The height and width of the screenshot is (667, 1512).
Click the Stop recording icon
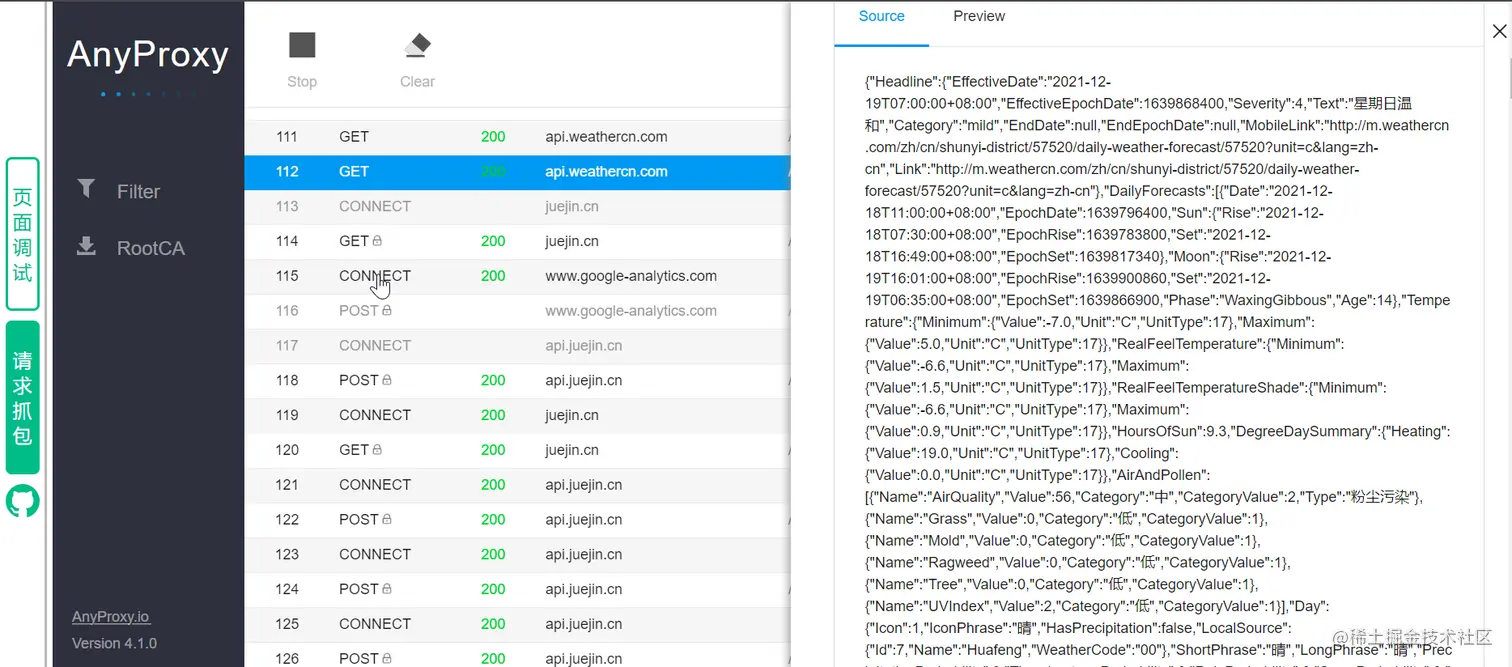302,46
